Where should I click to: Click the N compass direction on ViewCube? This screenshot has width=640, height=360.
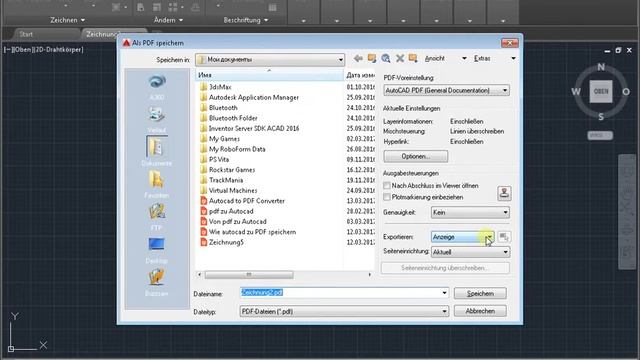pyautogui.click(x=601, y=67)
